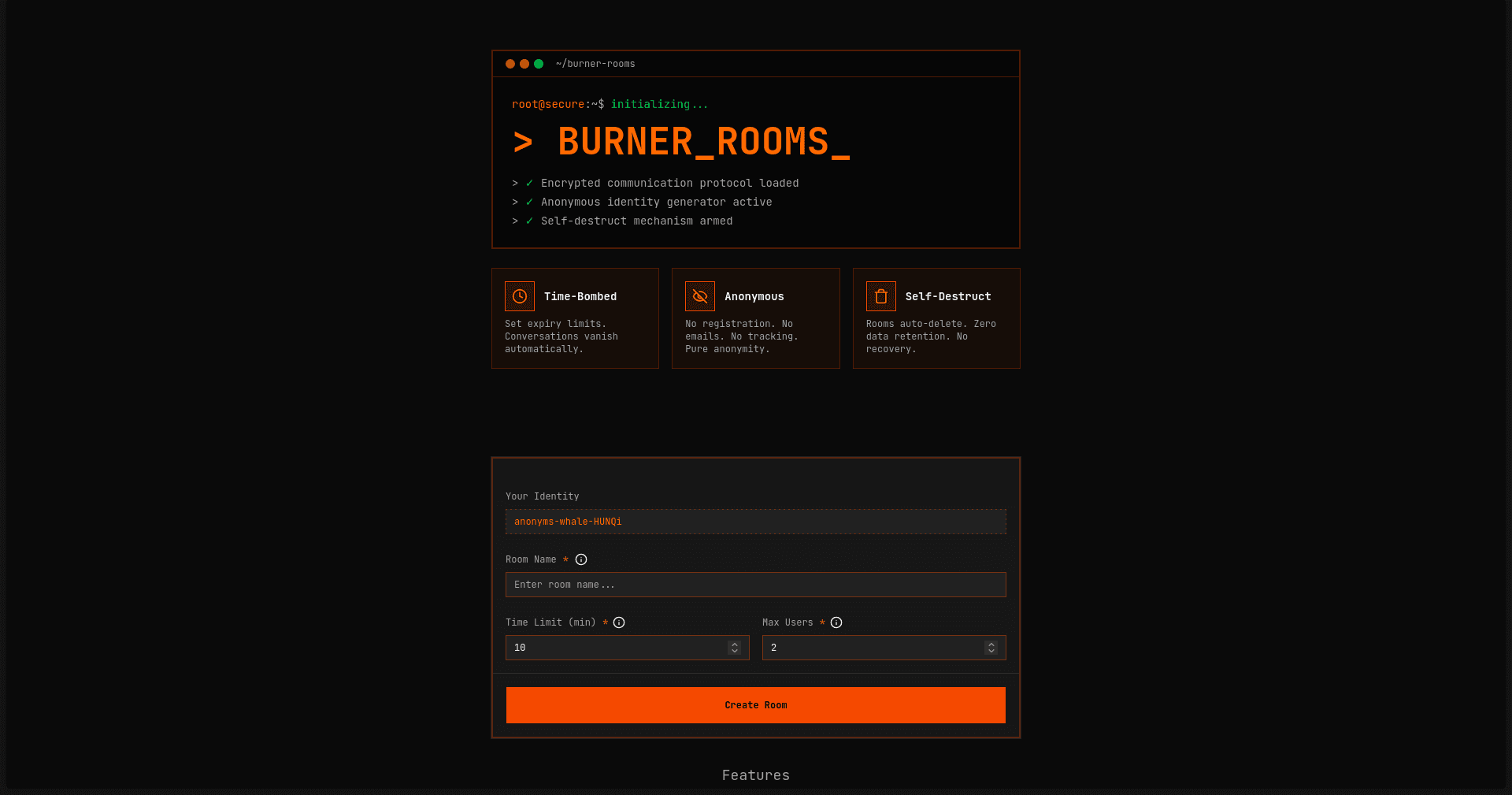Open the info tooltip beside Time Limit
This screenshot has width=1512, height=795.
pos(619,622)
